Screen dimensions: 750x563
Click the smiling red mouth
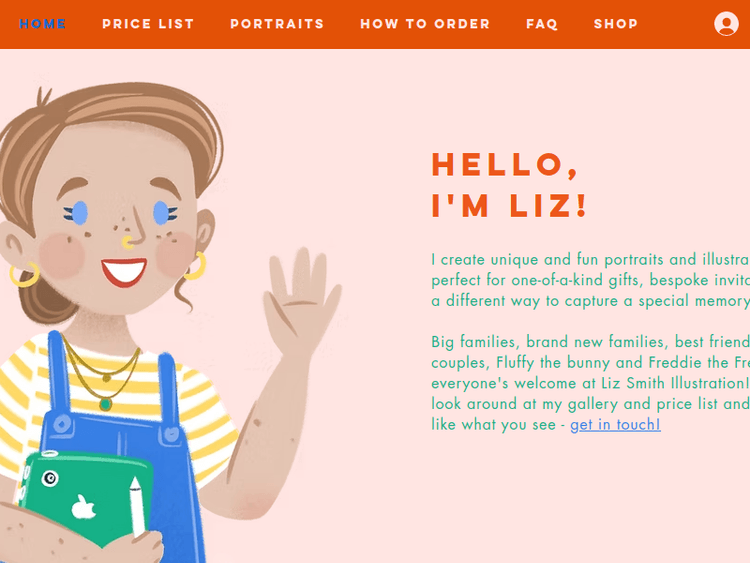[x=125, y=270]
